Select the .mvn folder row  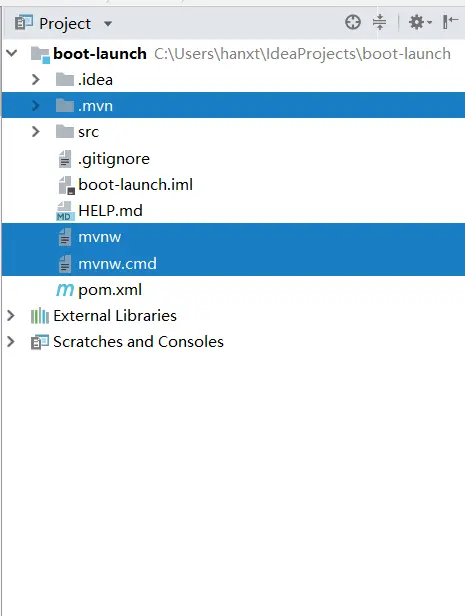pyautogui.click(x=233, y=105)
